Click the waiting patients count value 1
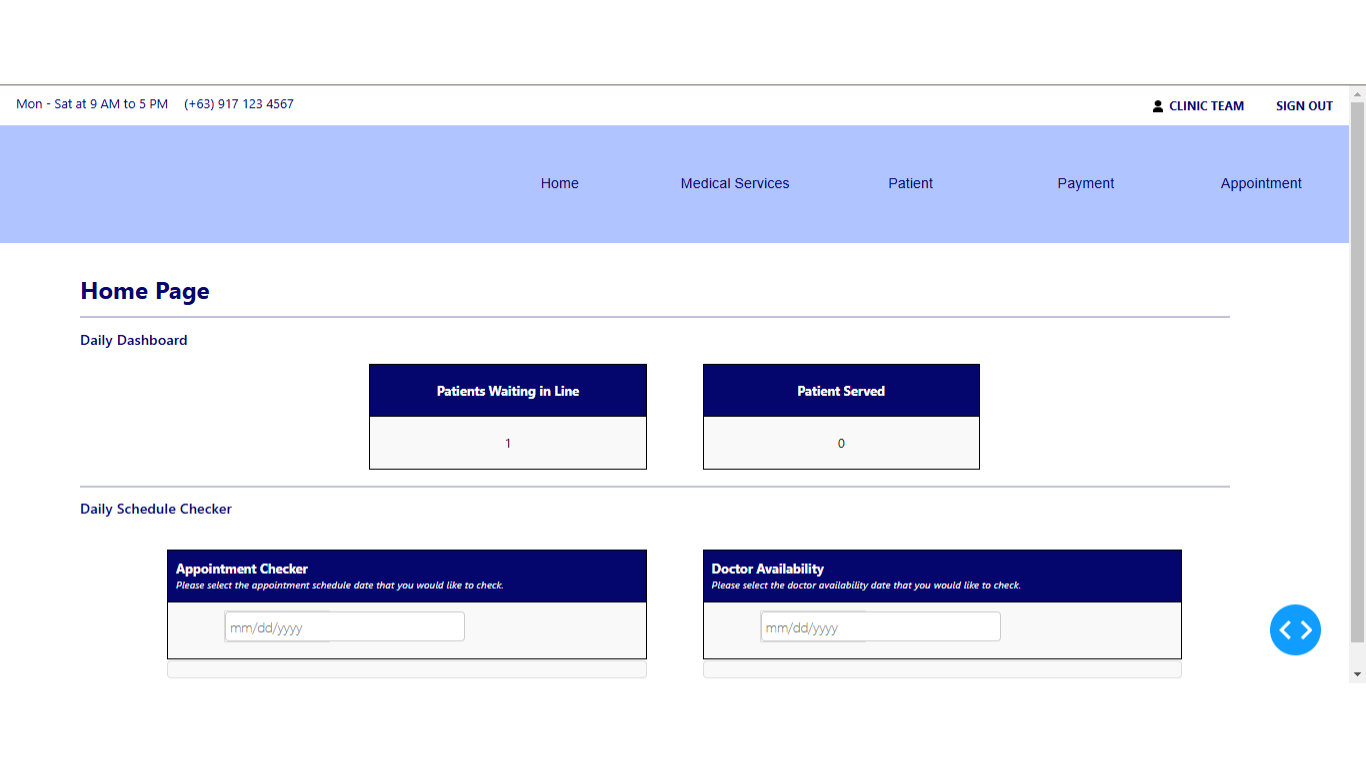 pos(508,443)
